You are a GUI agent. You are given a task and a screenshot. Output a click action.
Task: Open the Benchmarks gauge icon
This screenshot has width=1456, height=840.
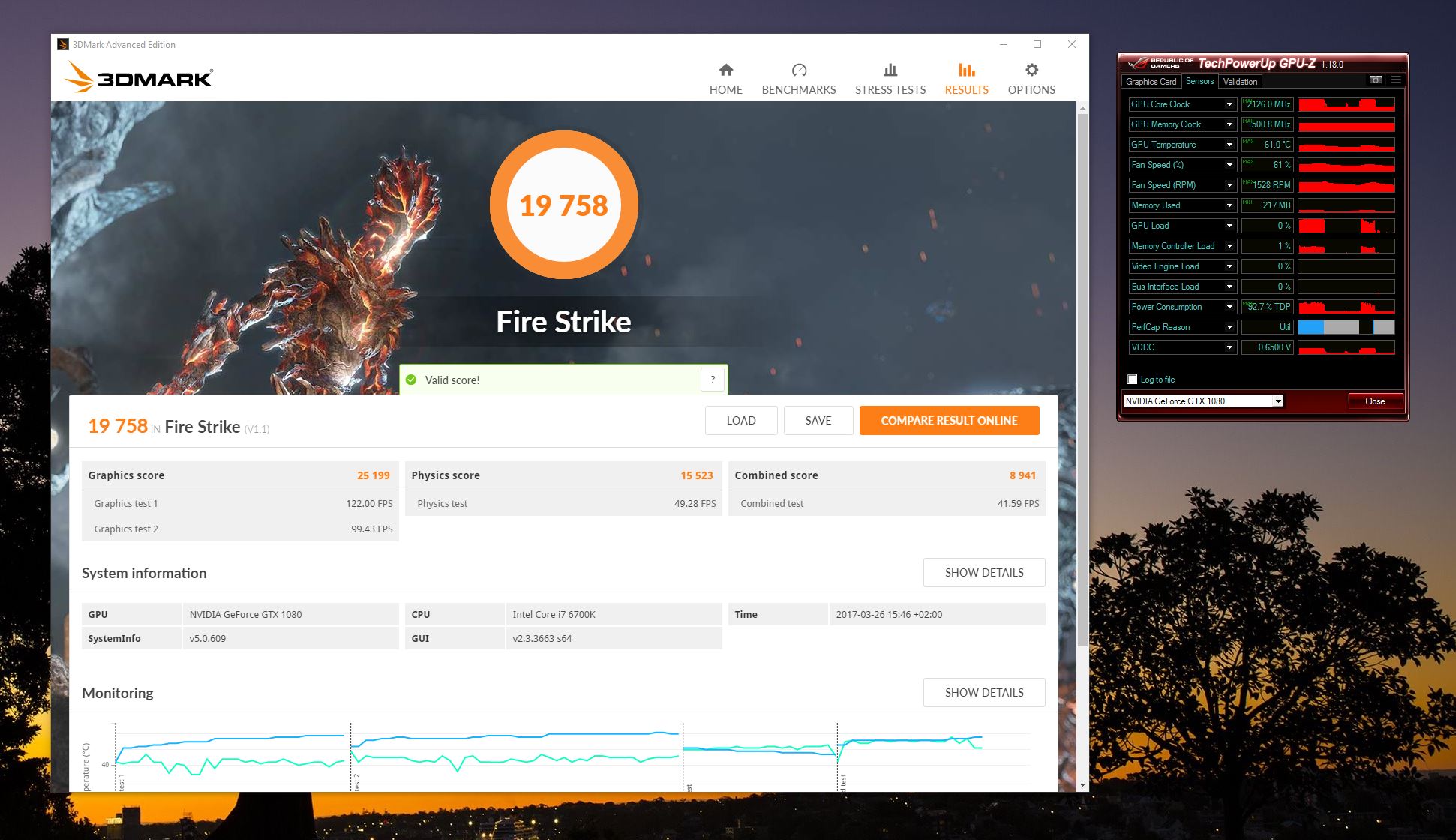(798, 70)
